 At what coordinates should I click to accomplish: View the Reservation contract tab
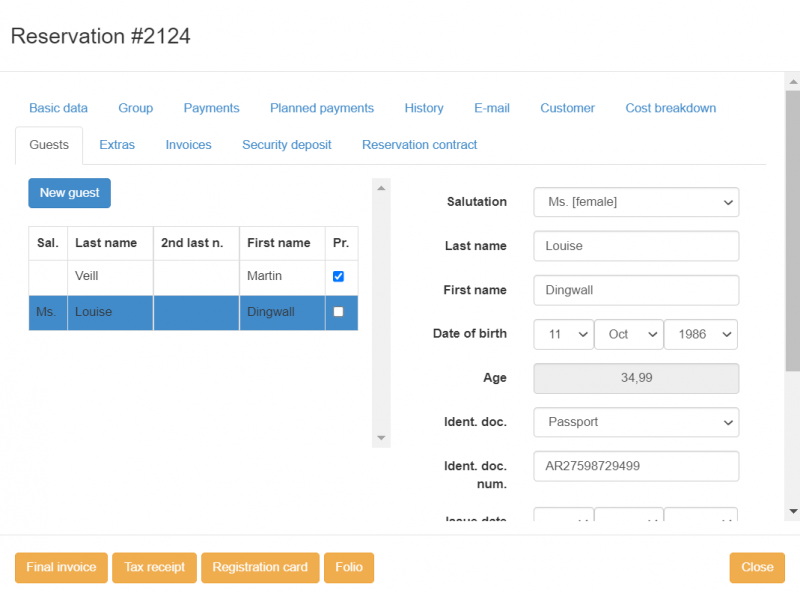pyautogui.click(x=419, y=145)
